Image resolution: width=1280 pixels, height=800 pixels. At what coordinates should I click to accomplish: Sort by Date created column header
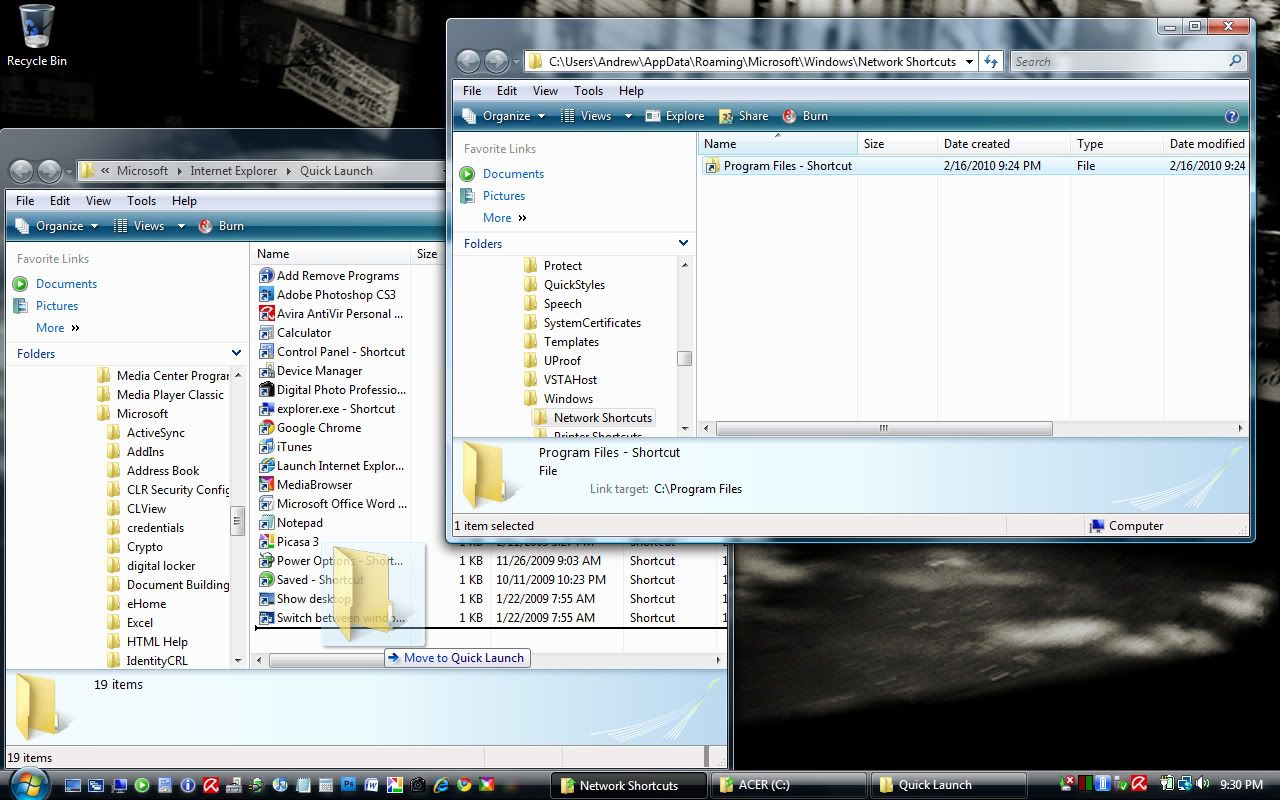point(1003,144)
